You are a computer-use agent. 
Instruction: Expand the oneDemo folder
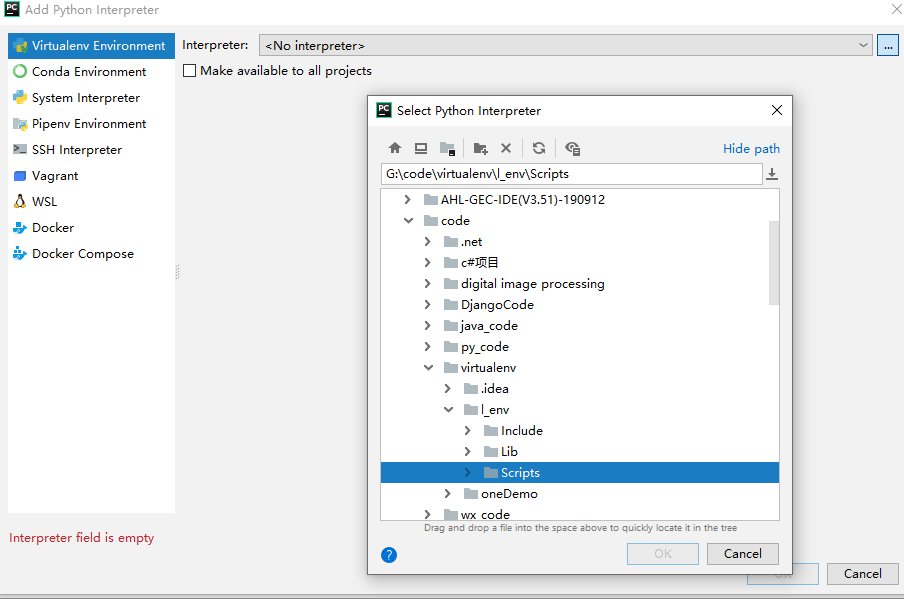(447, 493)
